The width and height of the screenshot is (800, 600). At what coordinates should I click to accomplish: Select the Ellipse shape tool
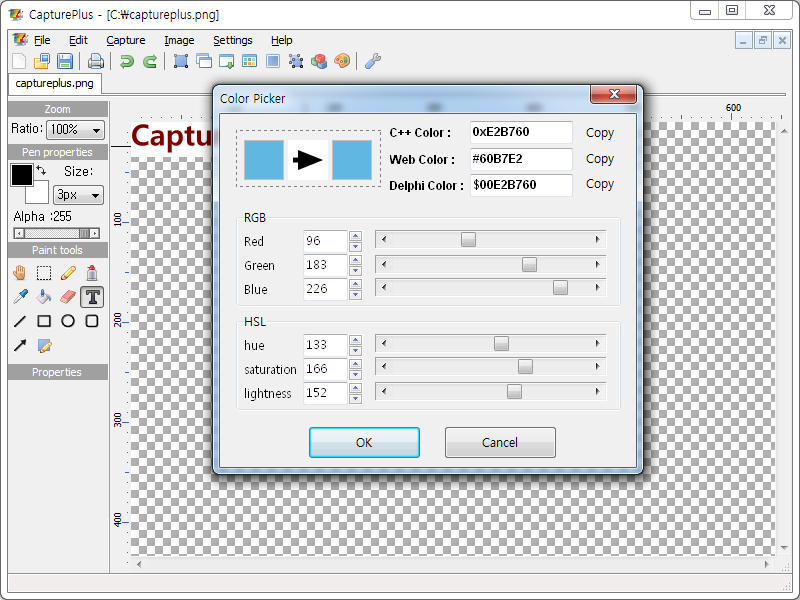pos(68,321)
